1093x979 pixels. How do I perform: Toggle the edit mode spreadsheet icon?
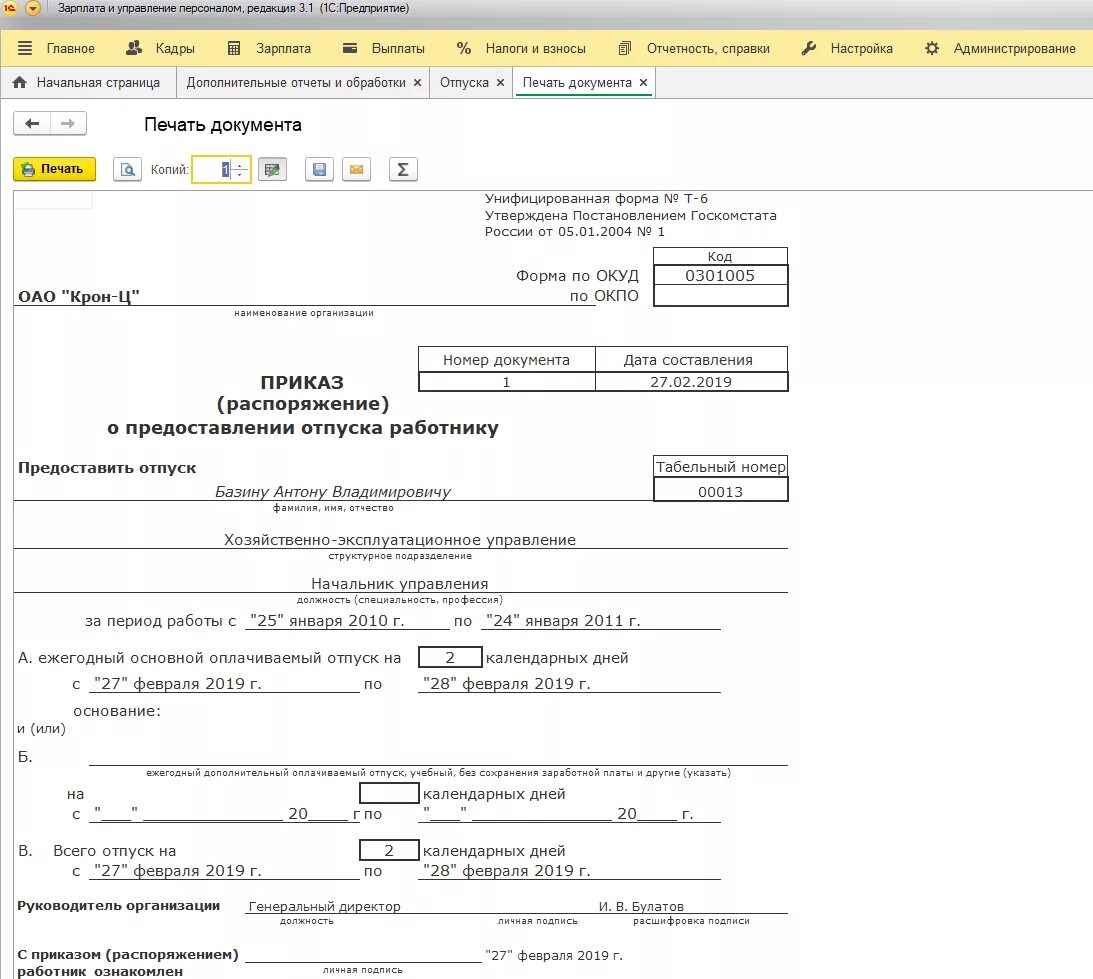pos(273,169)
